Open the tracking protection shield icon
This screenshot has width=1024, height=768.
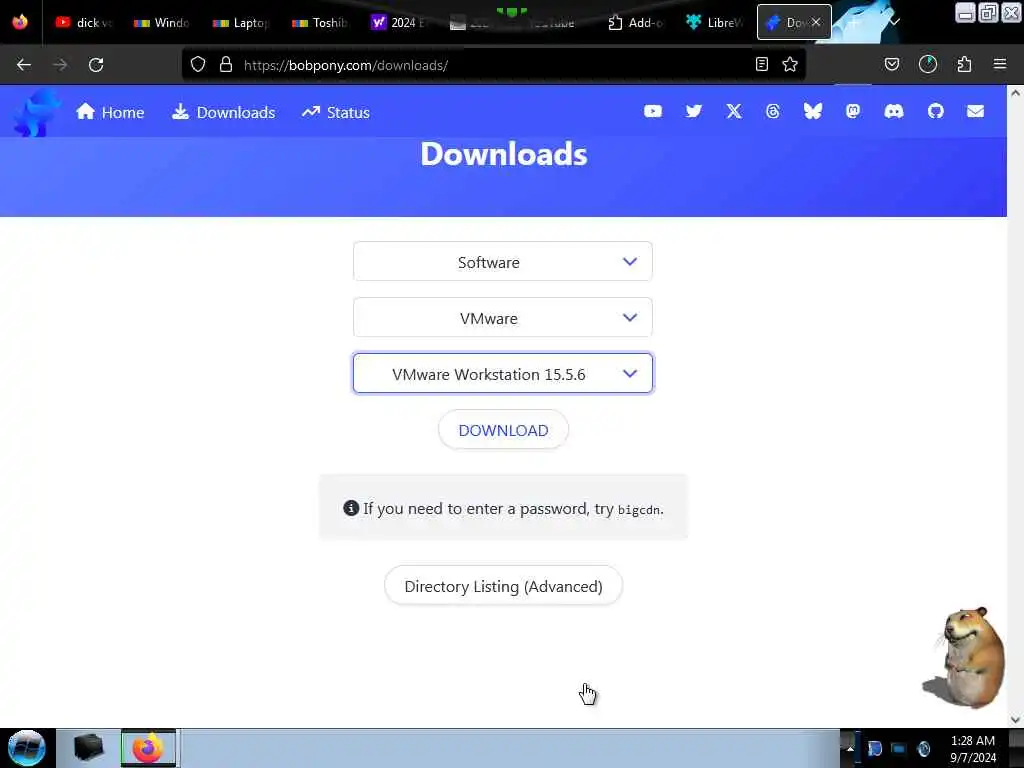pos(198,64)
